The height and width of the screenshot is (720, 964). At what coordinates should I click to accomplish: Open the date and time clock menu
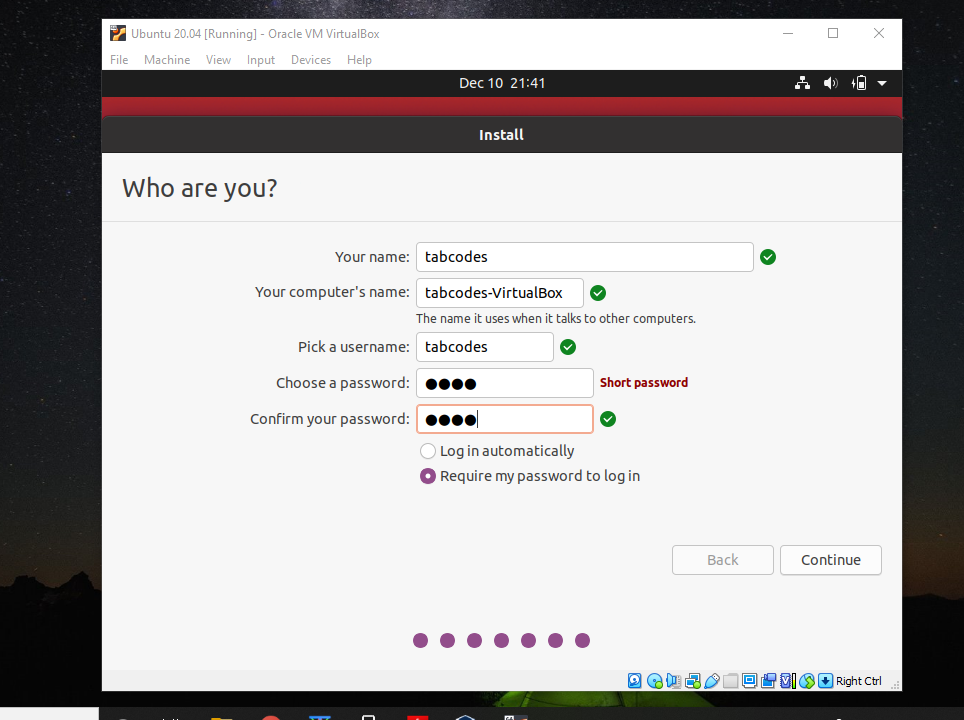click(x=502, y=83)
